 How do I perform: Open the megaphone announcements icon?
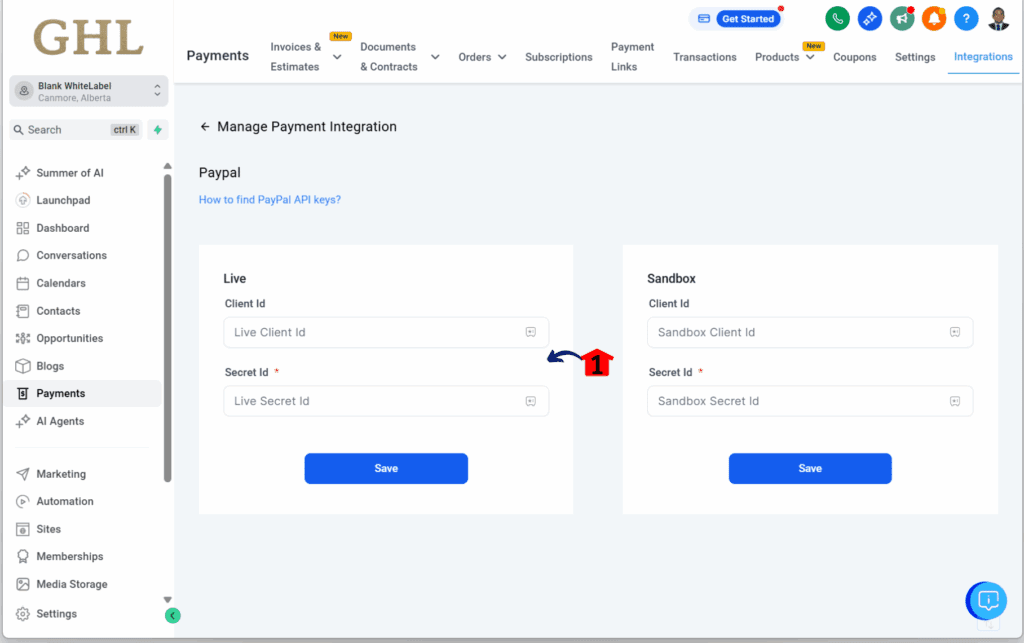(x=902, y=18)
